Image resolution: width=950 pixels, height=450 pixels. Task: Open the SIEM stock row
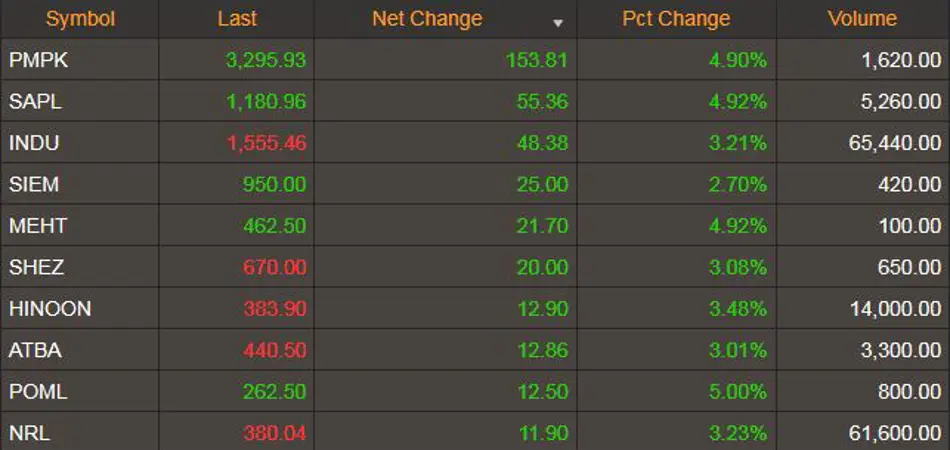(x=33, y=184)
